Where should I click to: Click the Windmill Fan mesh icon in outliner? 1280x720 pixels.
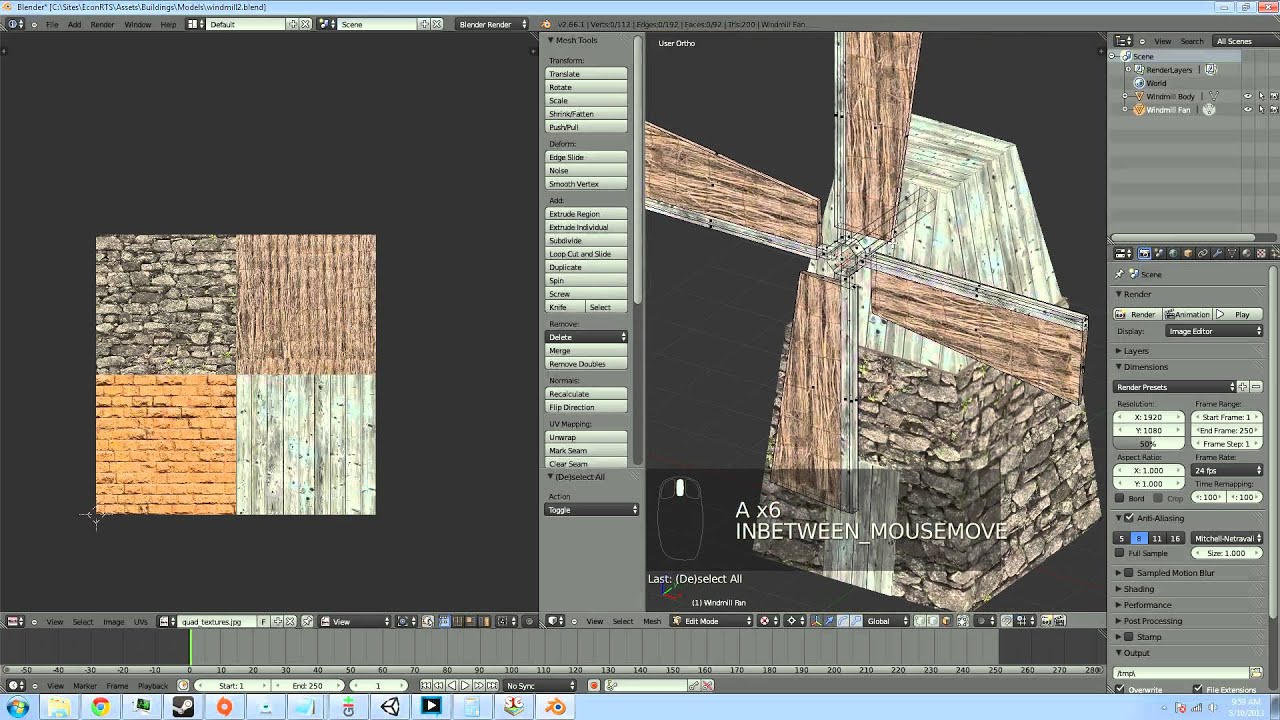click(1138, 110)
